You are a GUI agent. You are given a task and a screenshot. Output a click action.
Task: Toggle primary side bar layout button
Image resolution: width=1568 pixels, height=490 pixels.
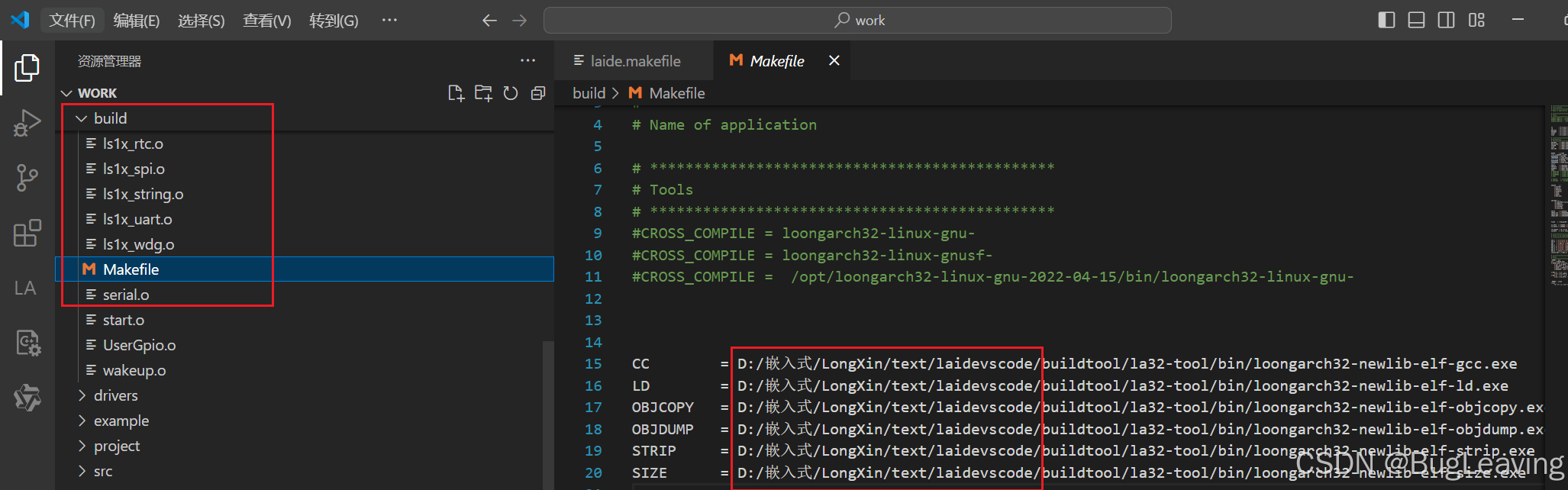tap(1386, 21)
